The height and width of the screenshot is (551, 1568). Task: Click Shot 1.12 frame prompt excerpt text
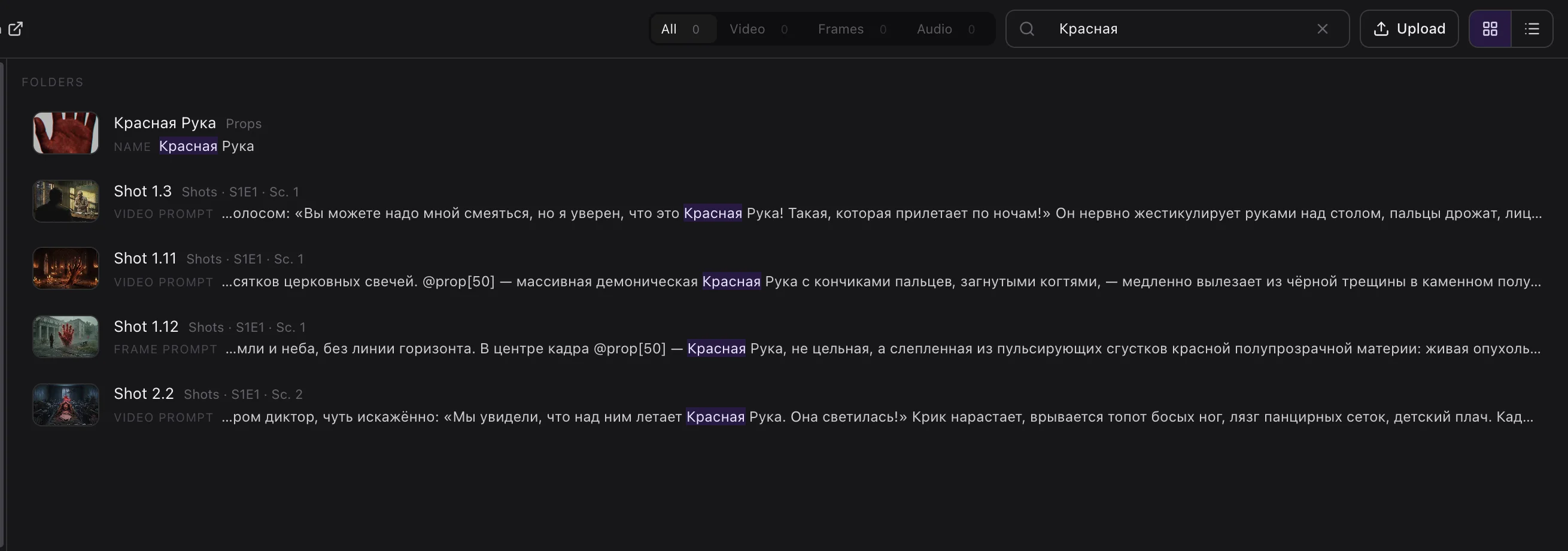883,348
